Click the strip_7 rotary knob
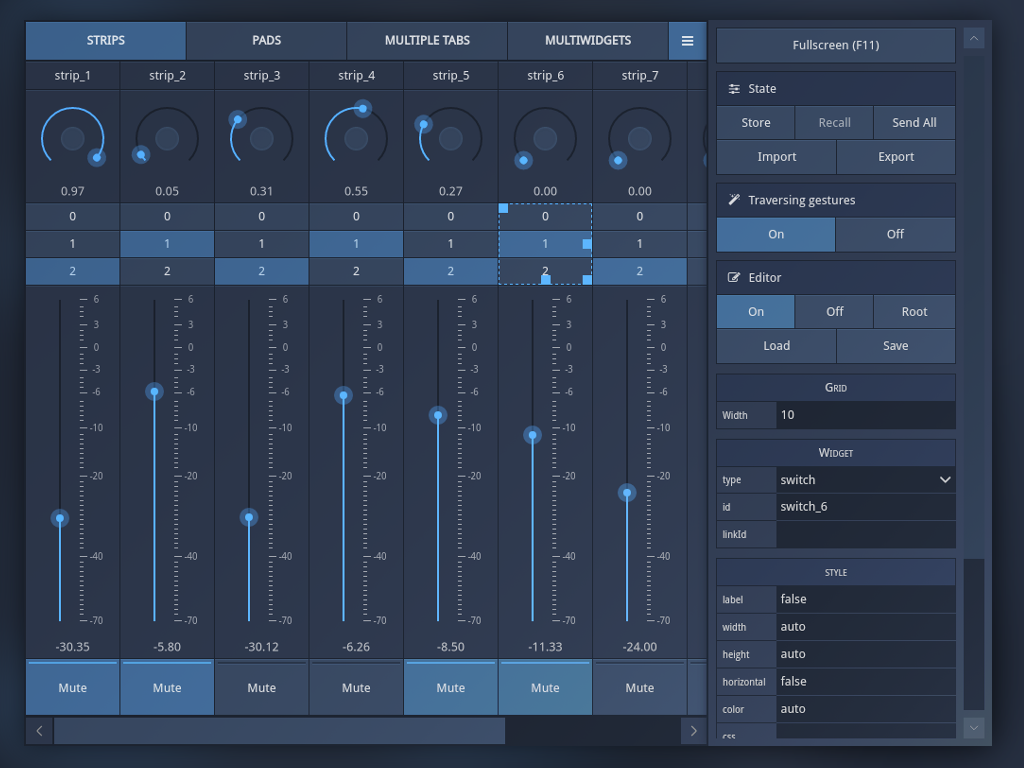 point(640,139)
